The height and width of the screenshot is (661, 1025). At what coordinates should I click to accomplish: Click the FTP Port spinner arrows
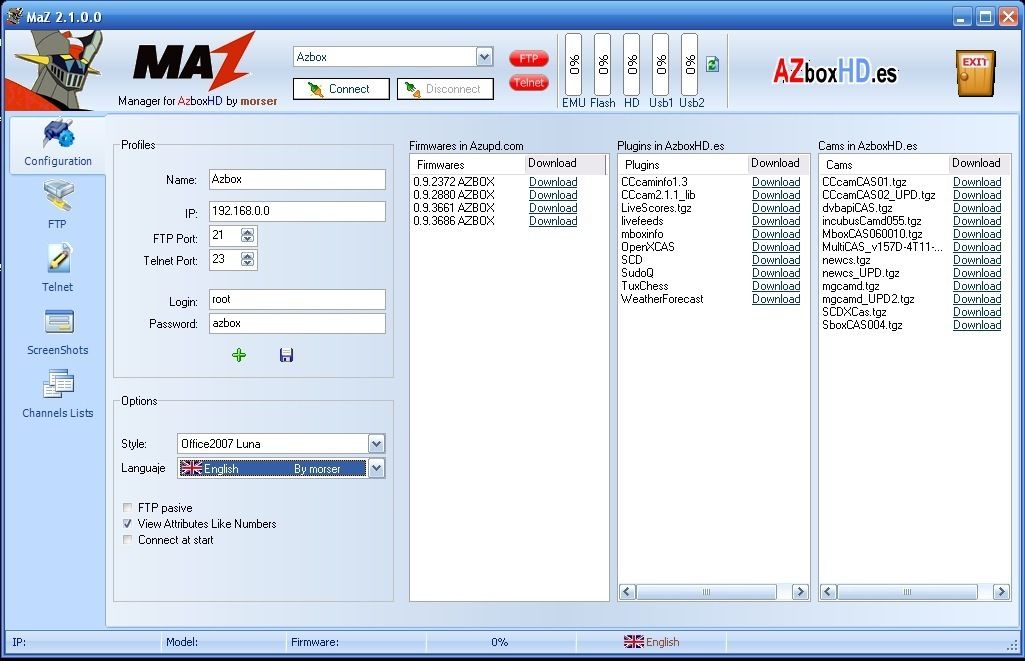[x=248, y=235]
